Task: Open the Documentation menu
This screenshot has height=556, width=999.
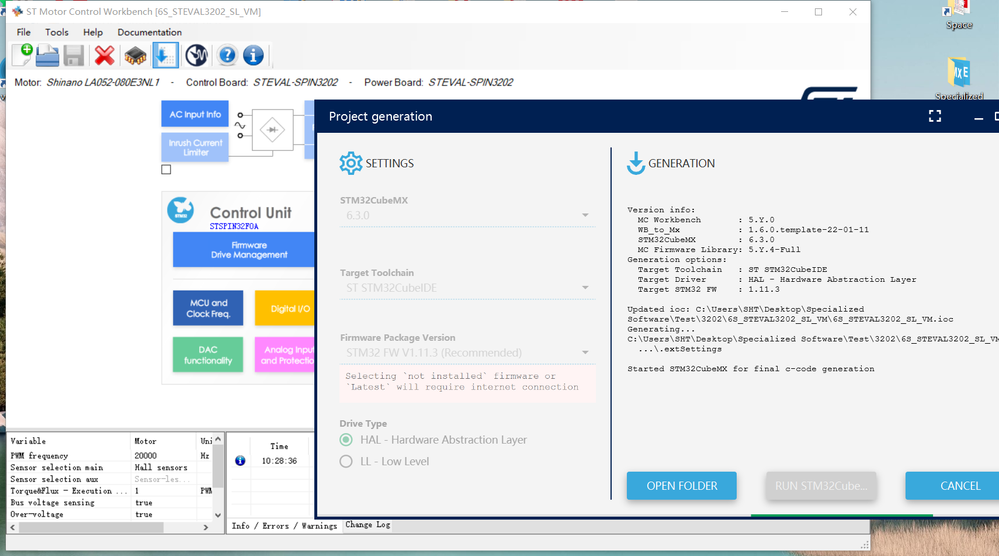Action: (150, 32)
